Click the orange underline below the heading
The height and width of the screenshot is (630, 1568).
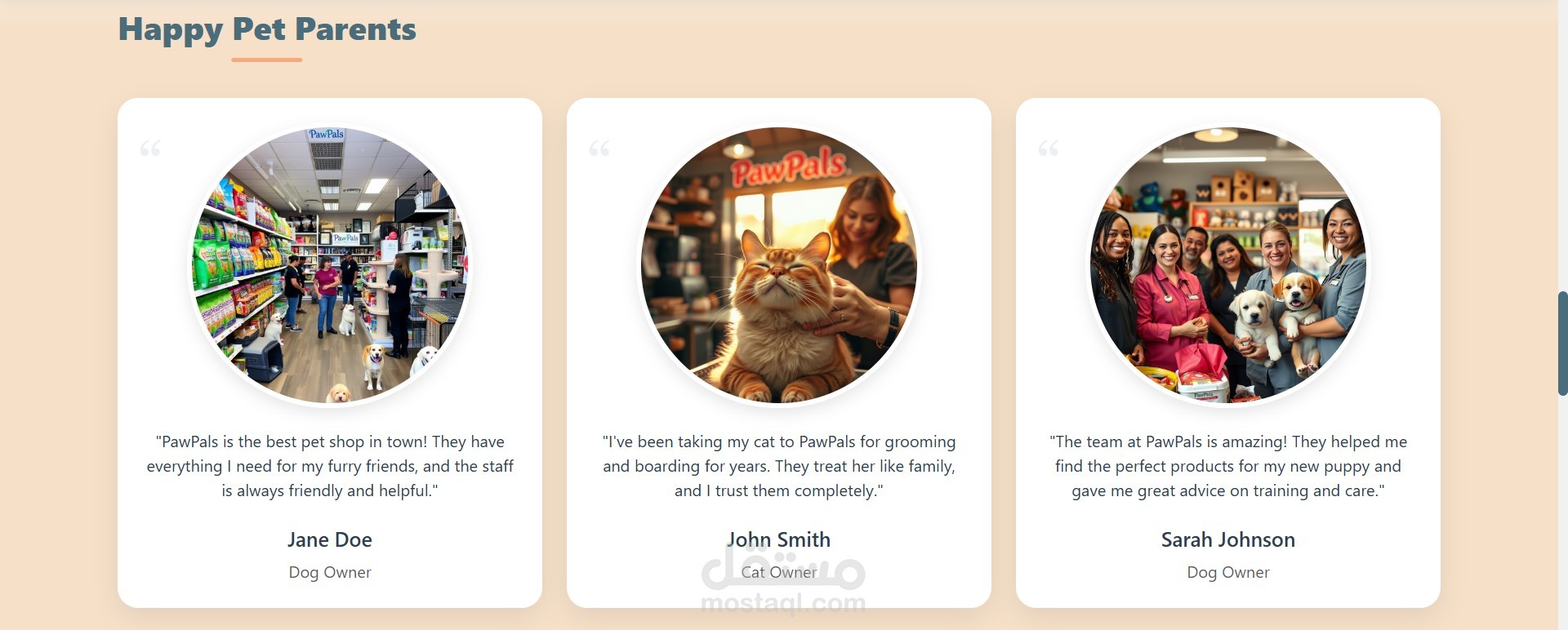pos(267,60)
